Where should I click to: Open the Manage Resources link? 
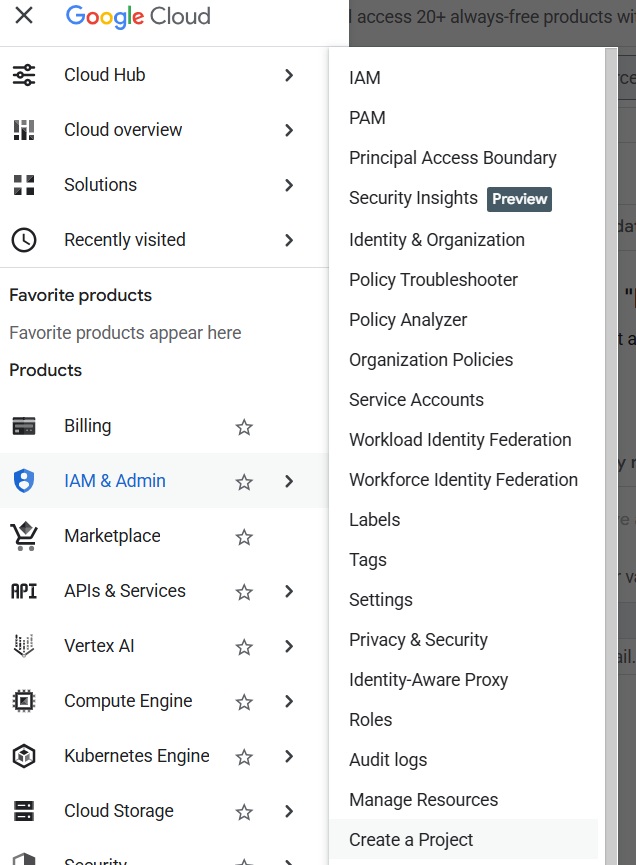(x=423, y=800)
